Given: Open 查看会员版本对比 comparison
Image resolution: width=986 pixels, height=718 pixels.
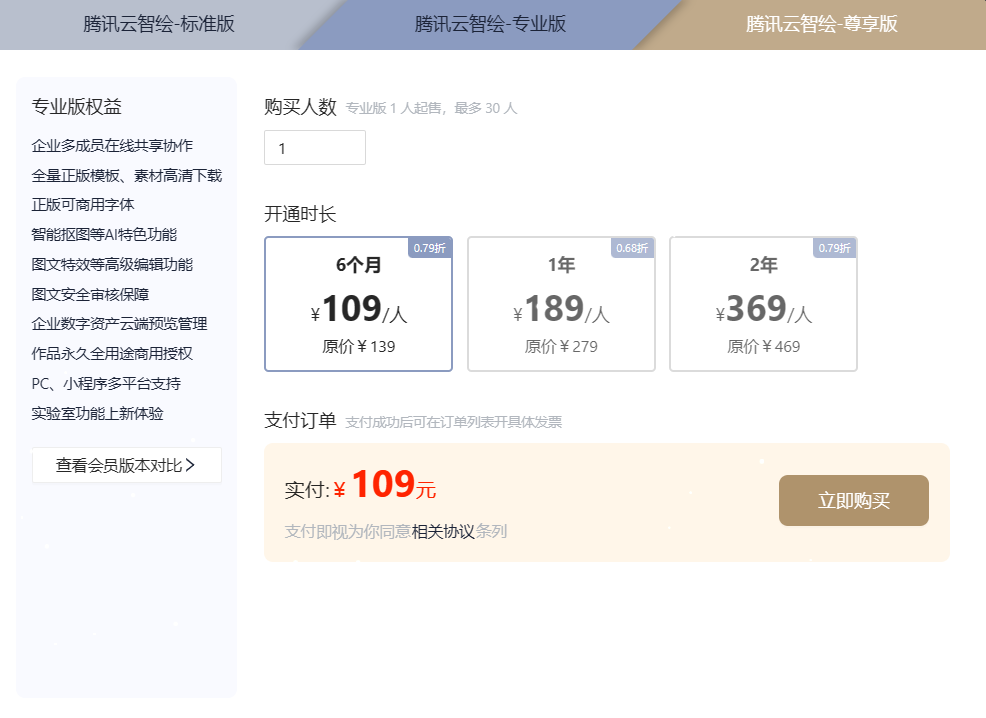Looking at the screenshot, I should 126,465.
